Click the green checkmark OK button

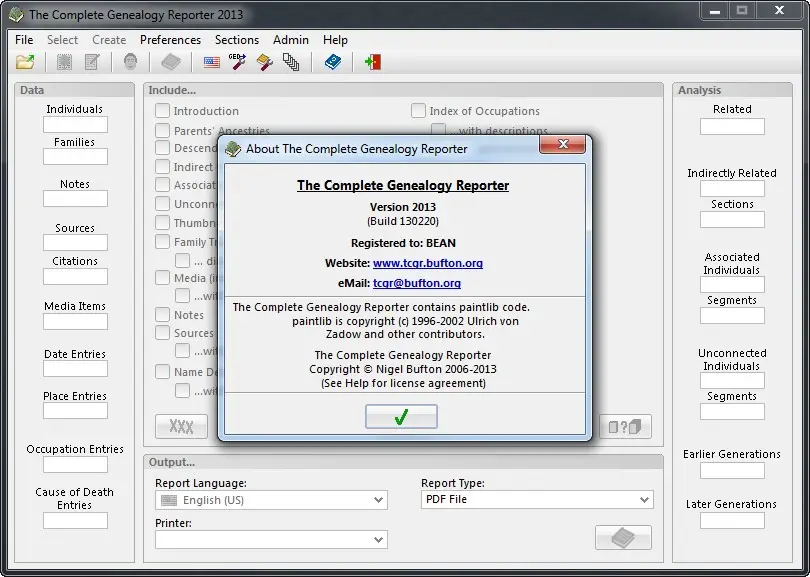coord(401,416)
